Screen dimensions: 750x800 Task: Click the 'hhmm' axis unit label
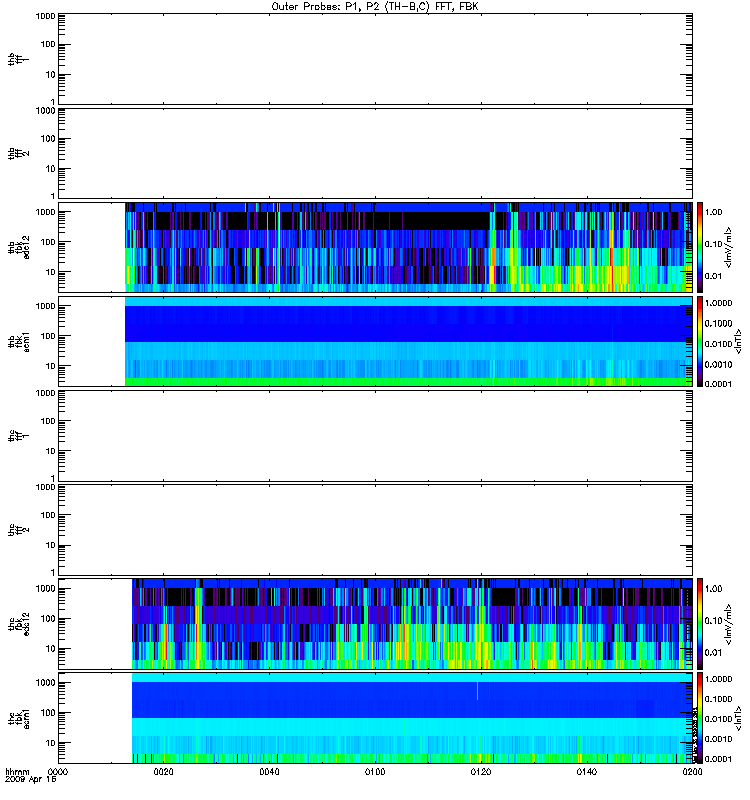click(17, 772)
